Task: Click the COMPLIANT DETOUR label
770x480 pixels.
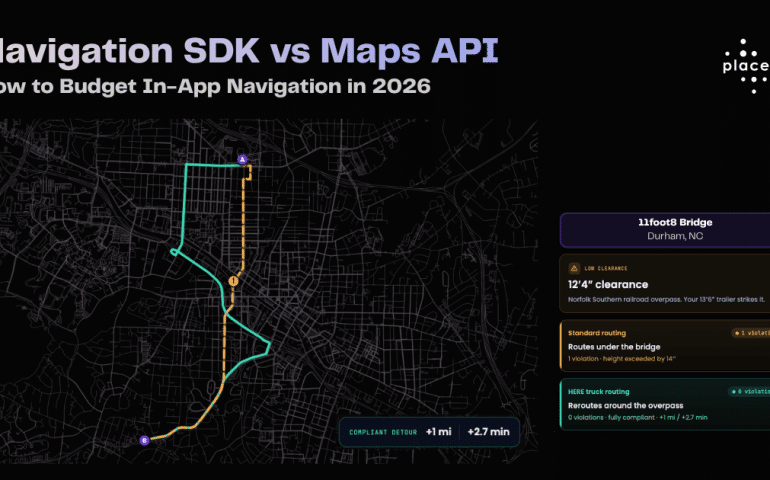Action: click(383, 432)
